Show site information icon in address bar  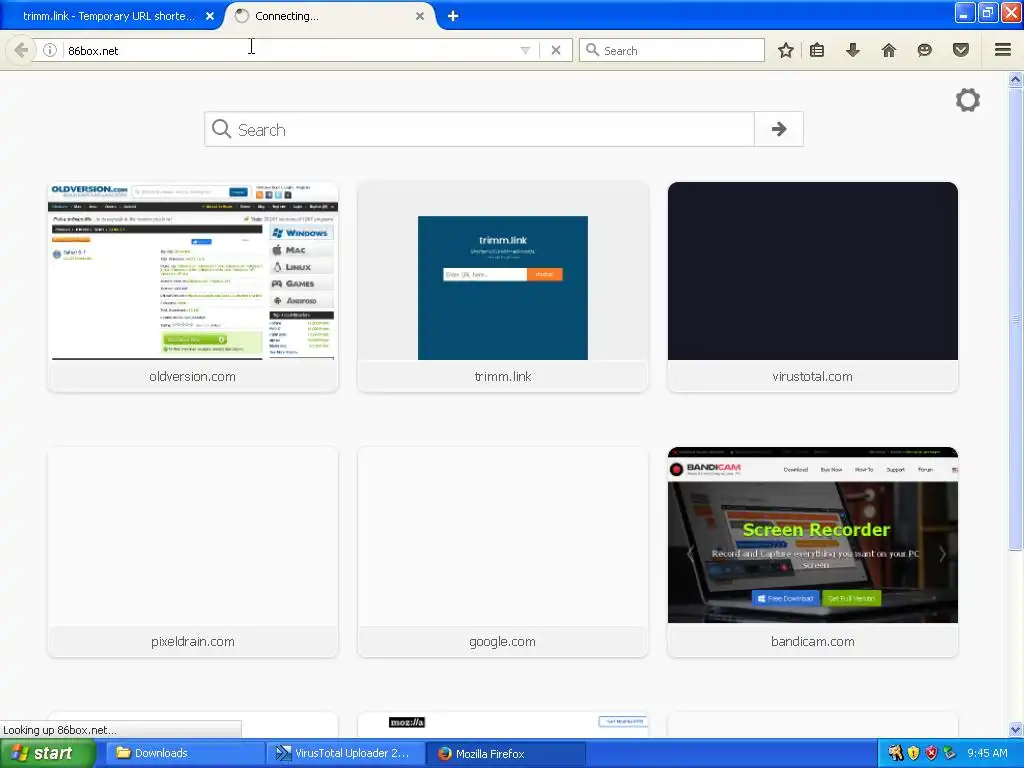(50, 50)
